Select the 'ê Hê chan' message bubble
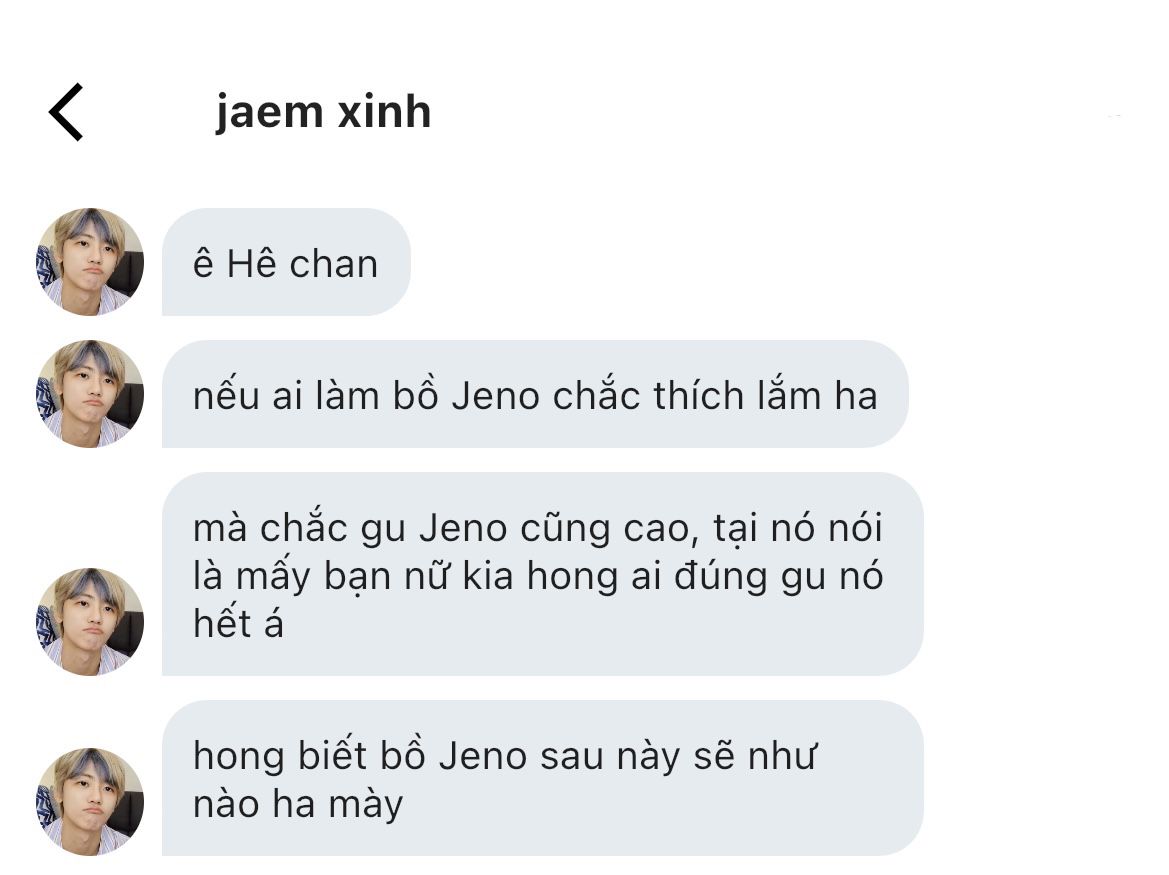1169x875 pixels. click(286, 262)
